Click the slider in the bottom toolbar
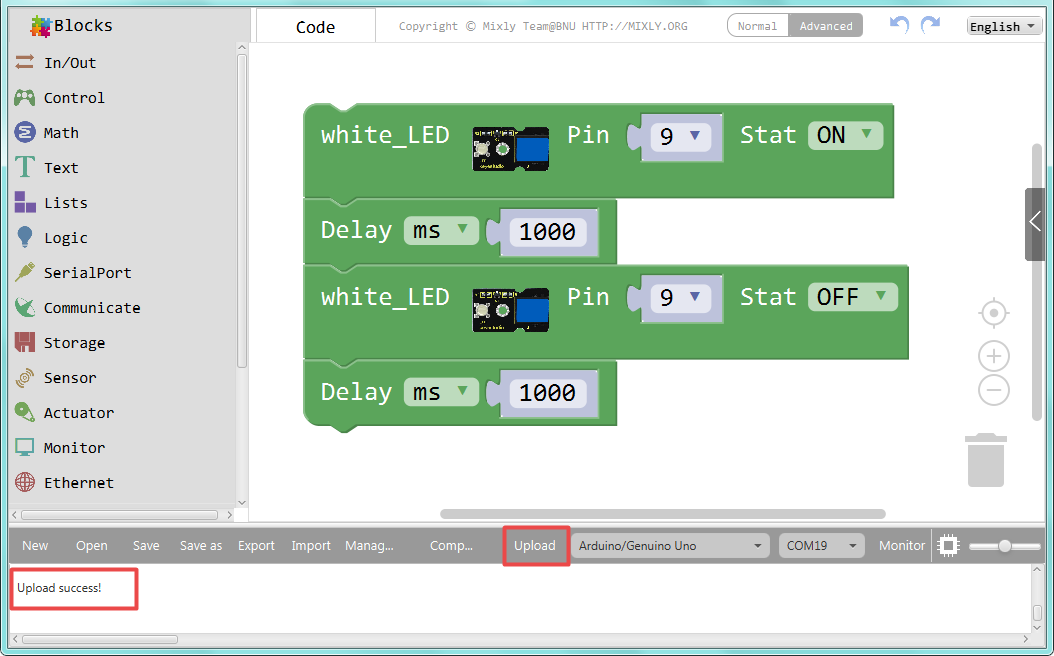This screenshot has height=656, width=1054. tap(1005, 546)
